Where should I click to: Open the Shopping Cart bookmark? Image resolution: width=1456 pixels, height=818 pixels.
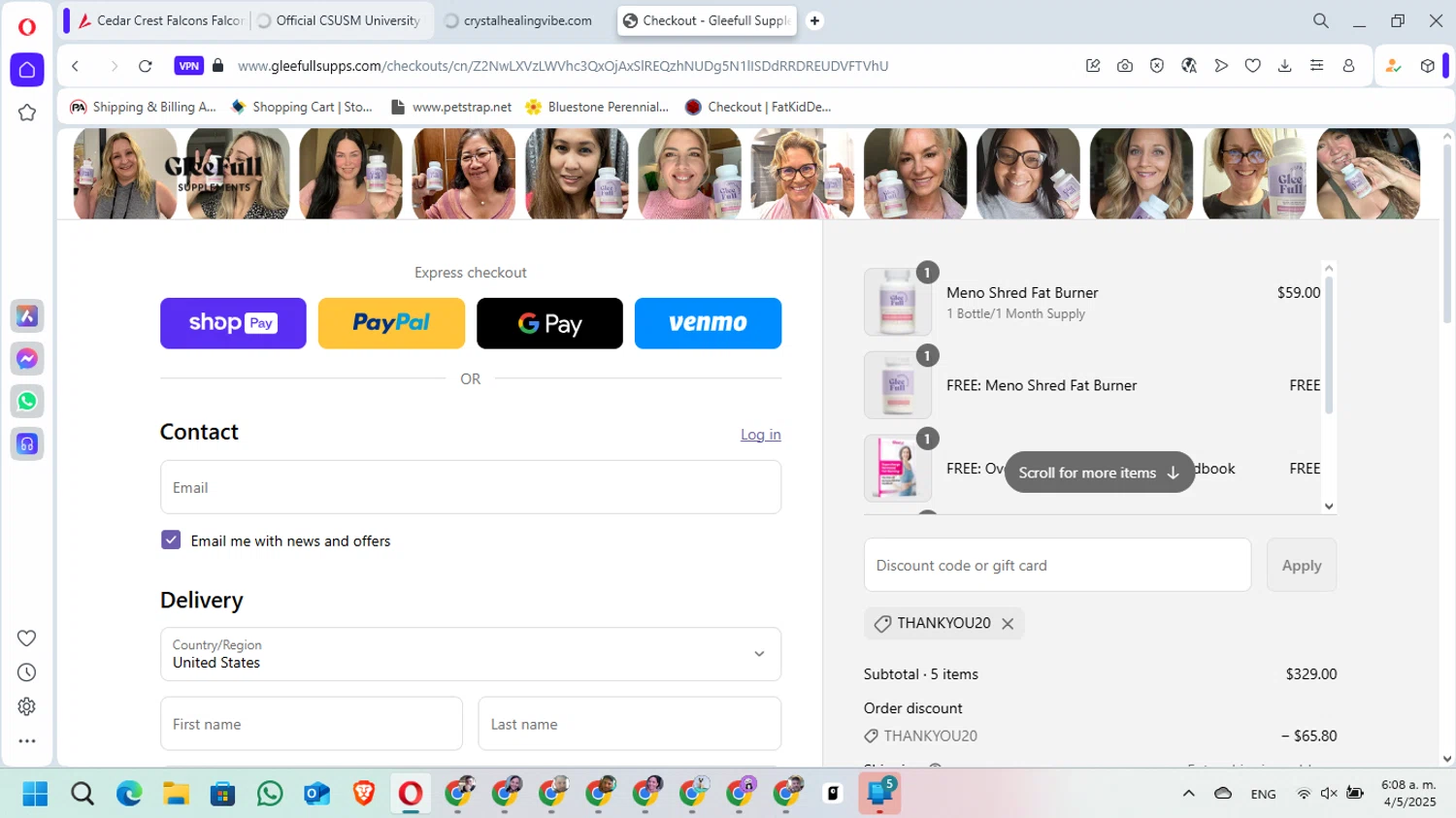point(302,107)
